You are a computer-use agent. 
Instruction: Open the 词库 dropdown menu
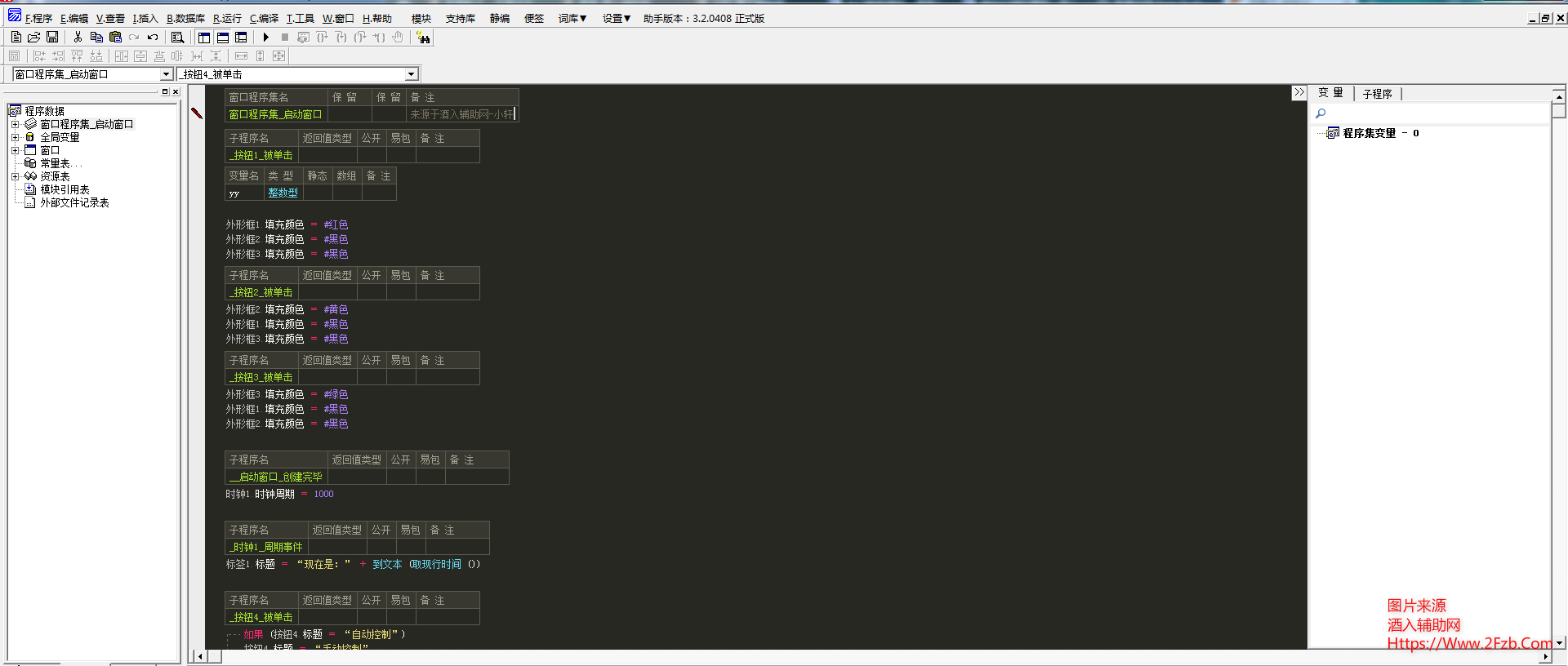tap(572, 18)
